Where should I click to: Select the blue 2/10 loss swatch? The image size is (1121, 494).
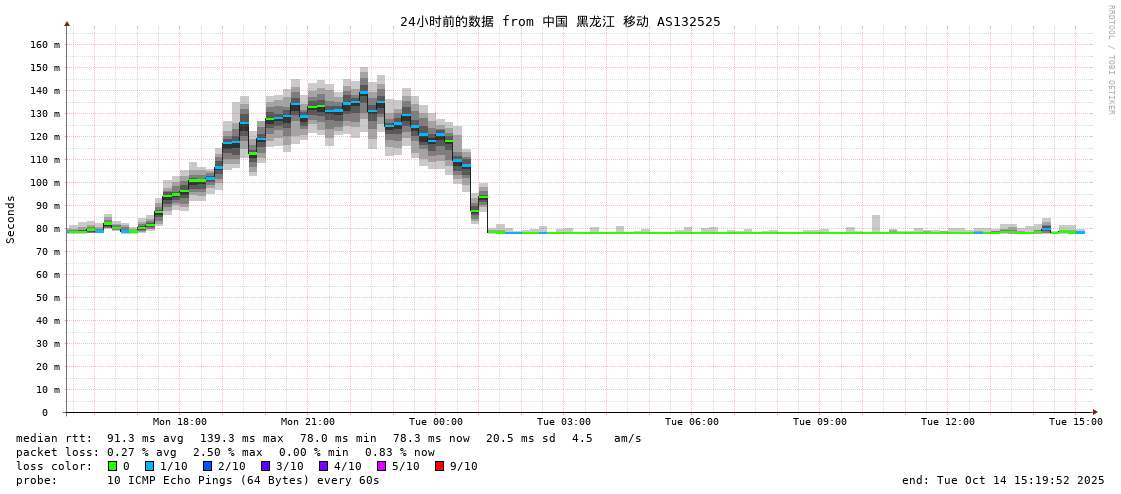pos(208,466)
